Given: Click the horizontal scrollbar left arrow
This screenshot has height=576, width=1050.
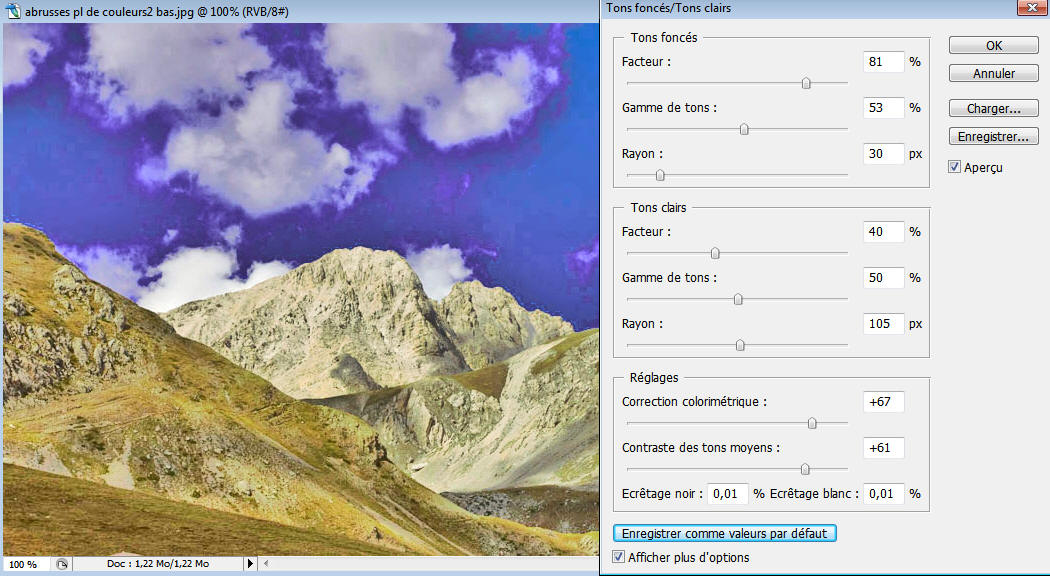Looking at the screenshot, I should 267,564.
